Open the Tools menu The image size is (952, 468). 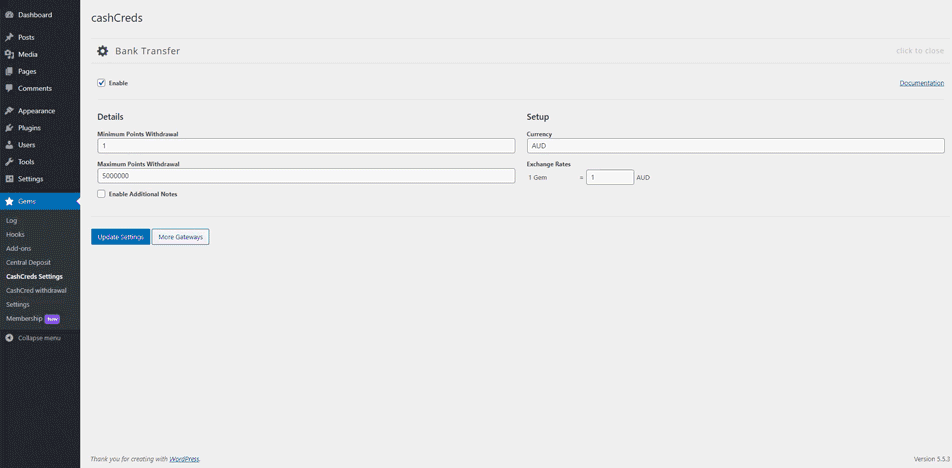[x=40, y=162]
